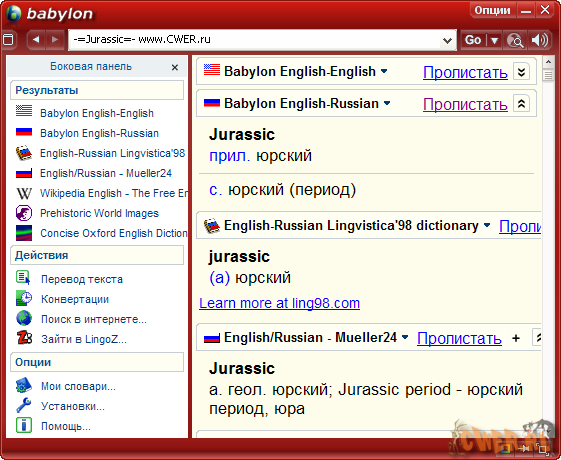Open the search term history dropdown
The width and height of the screenshot is (561, 460).
click(x=447, y=40)
